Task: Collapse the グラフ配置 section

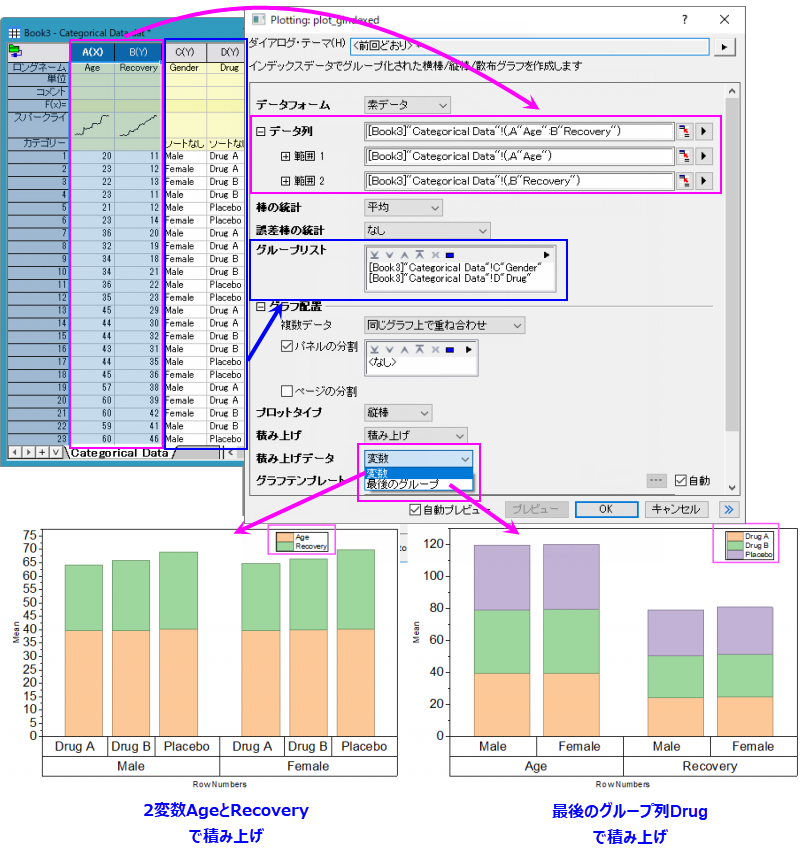Action: [x=261, y=307]
